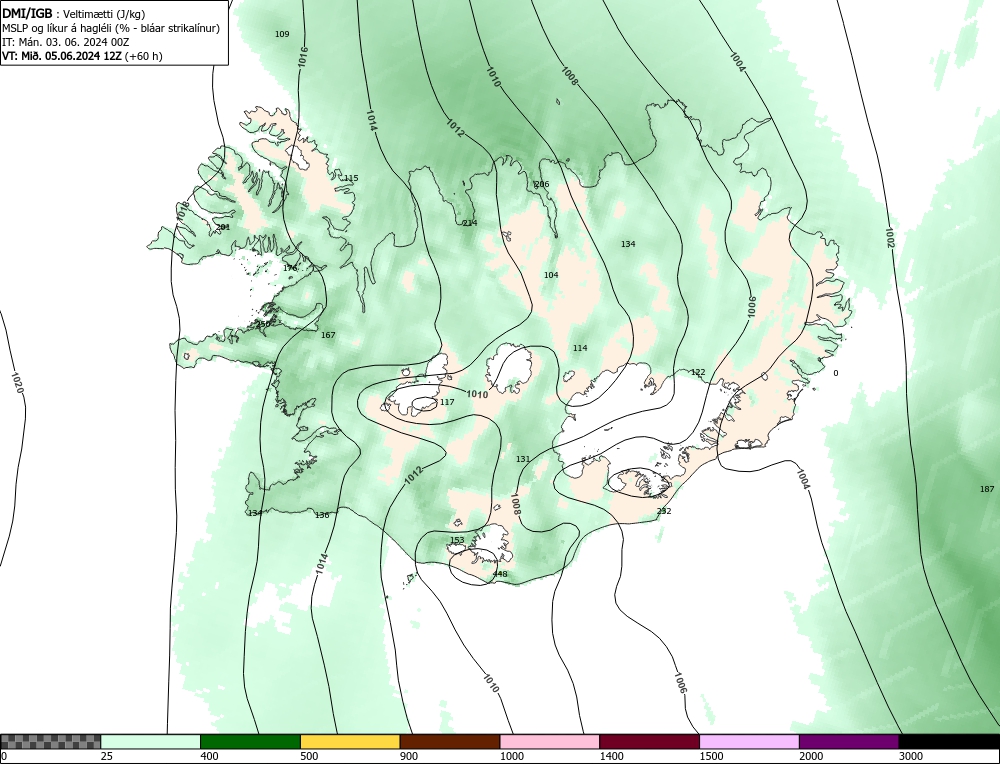The image size is (1000, 764).
Task: Pick the purple 2000–3000 legend swatch
Action: point(849,741)
